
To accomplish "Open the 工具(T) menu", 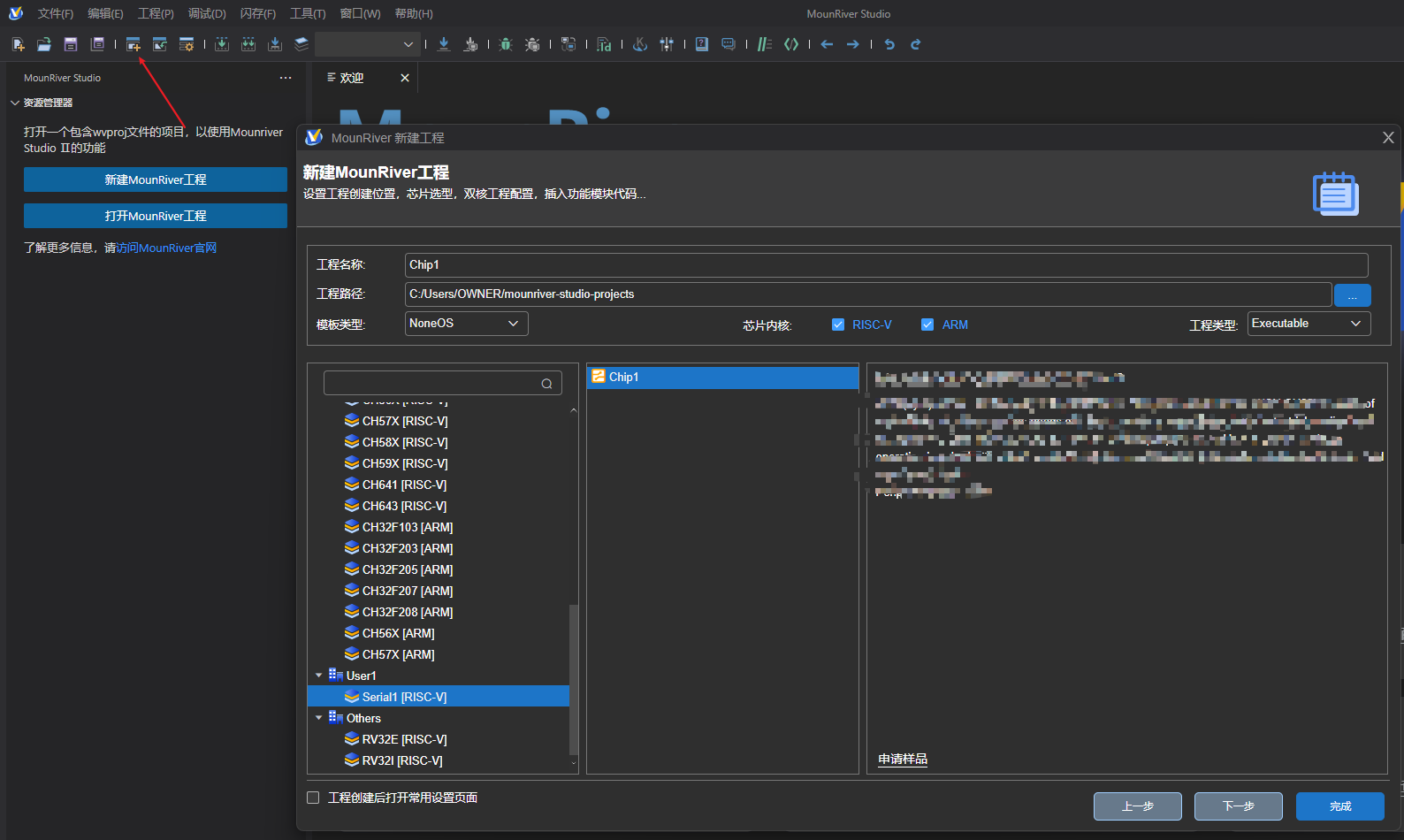I will pyautogui.click(x=308, y=13).
